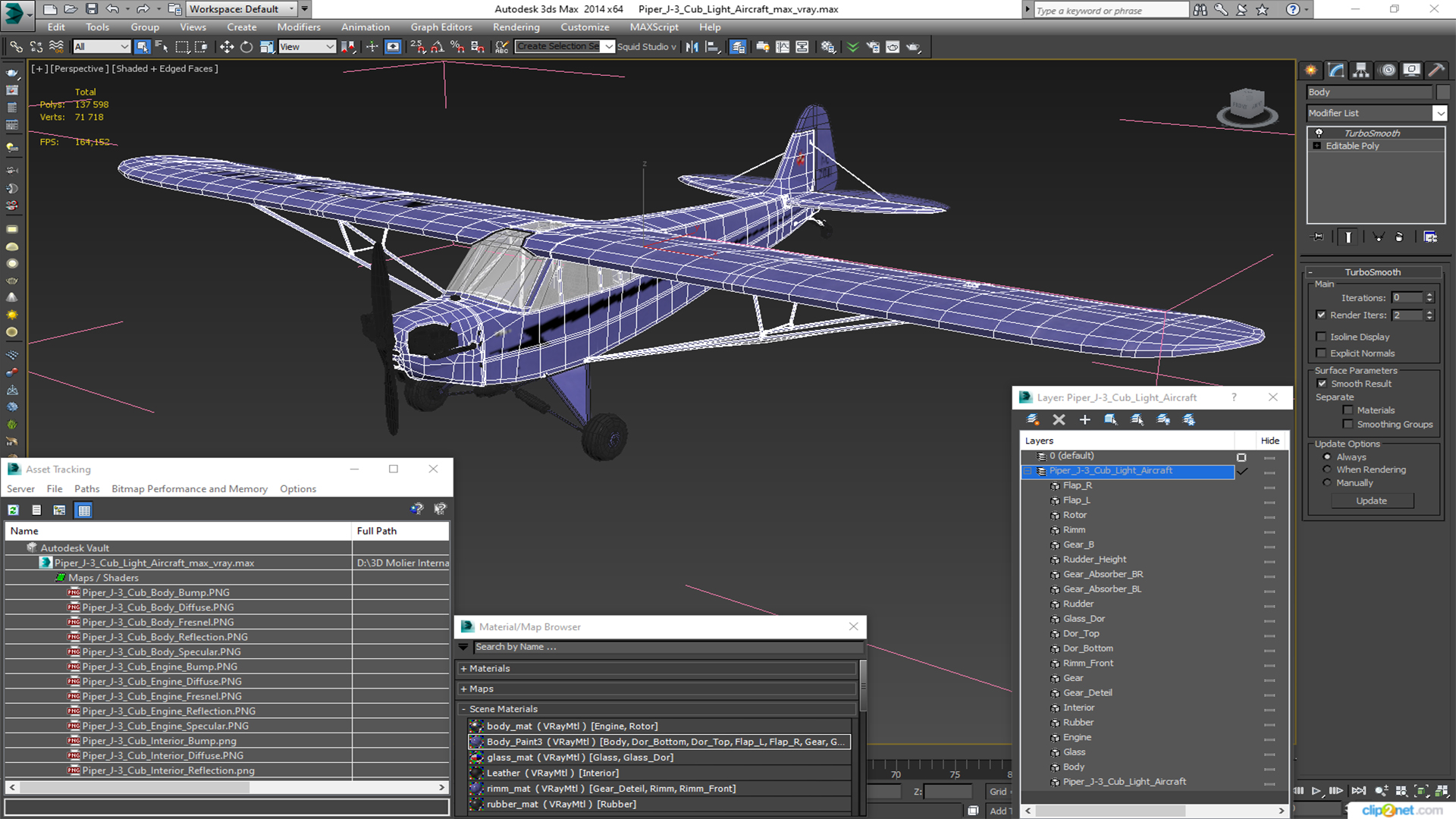Click Pin Stack icon below modifier stack

coord(1318,237)
